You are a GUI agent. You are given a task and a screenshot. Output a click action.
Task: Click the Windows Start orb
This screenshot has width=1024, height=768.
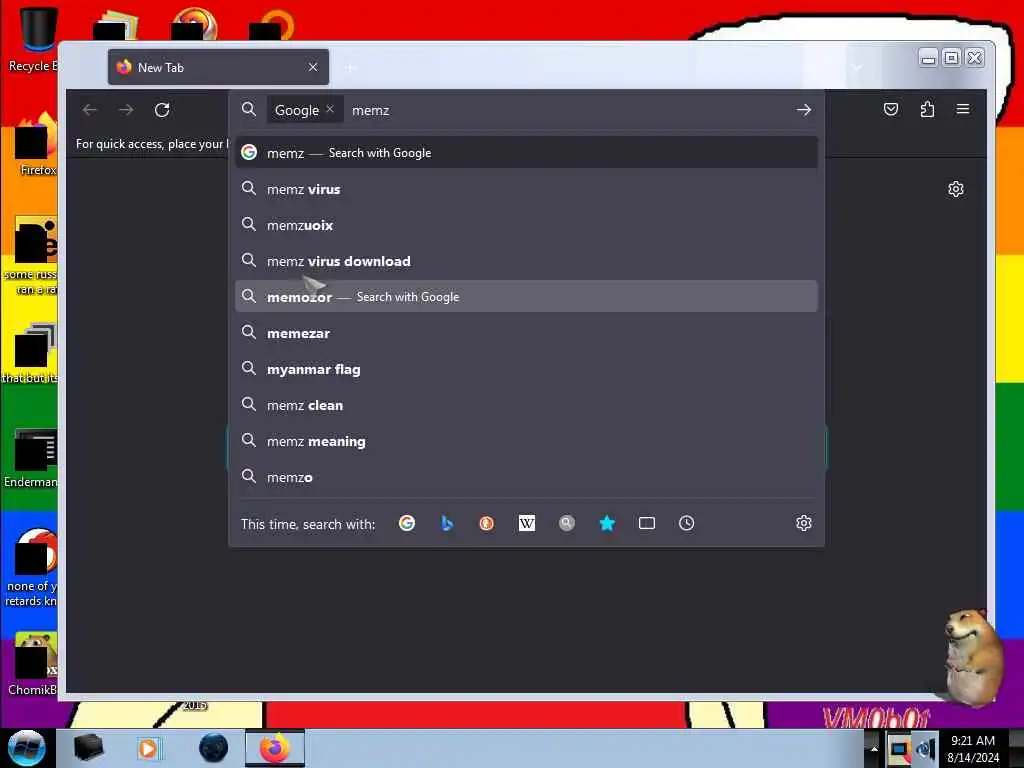coord(26,748)
